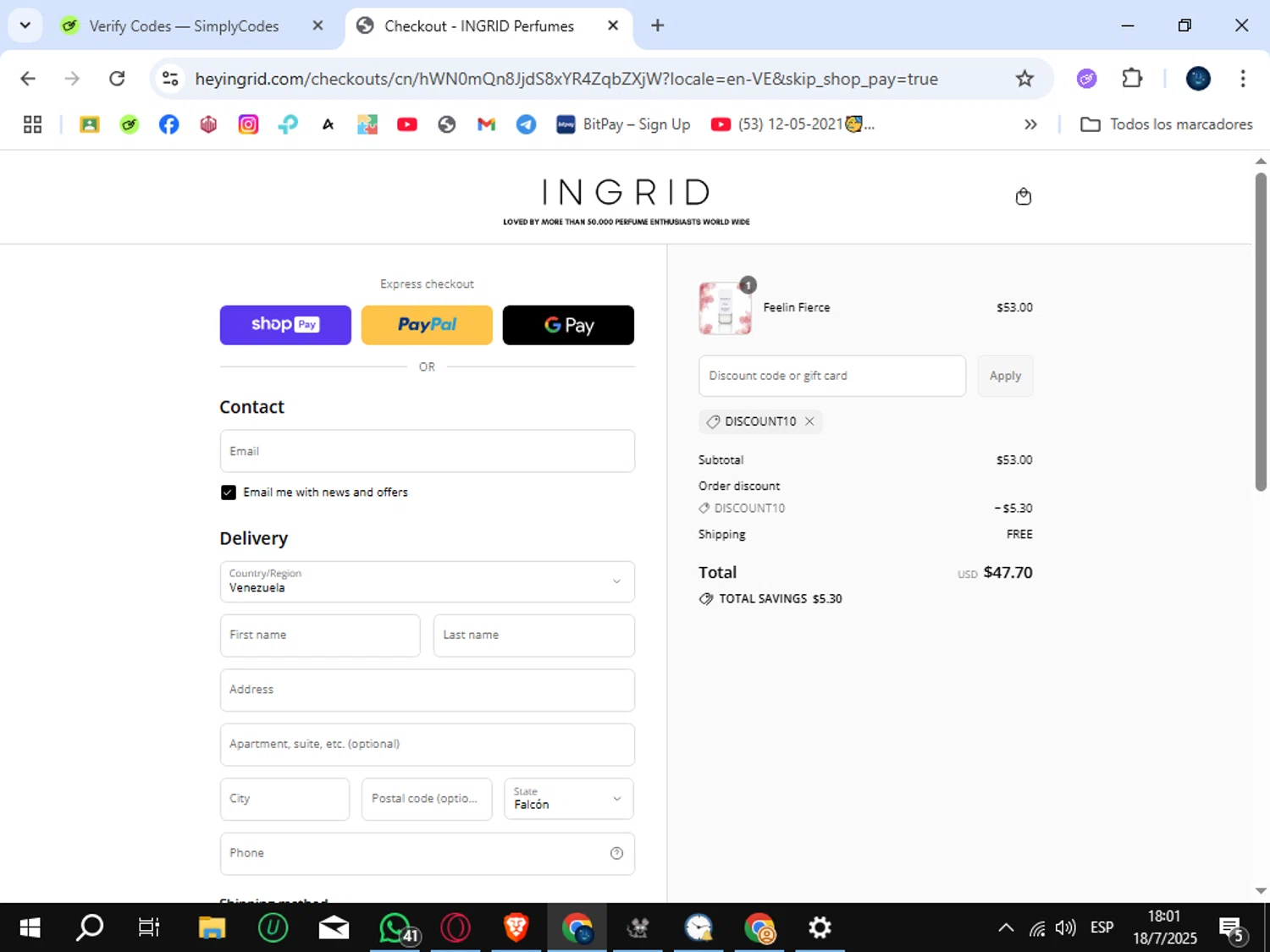Open the Chrome three-dot menu
Screen dimensions: 1270x952
(x=1243, y=79)
